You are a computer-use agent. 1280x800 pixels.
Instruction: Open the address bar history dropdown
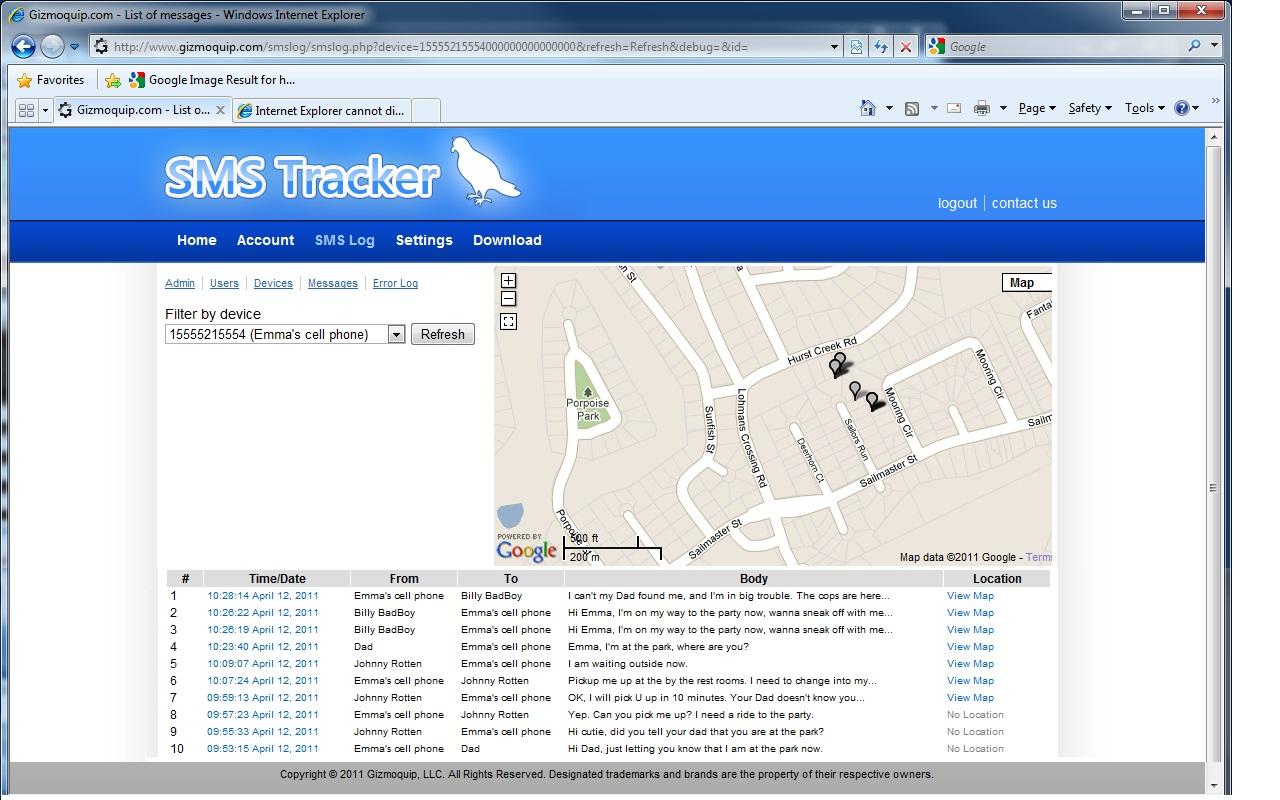(834, 46)
